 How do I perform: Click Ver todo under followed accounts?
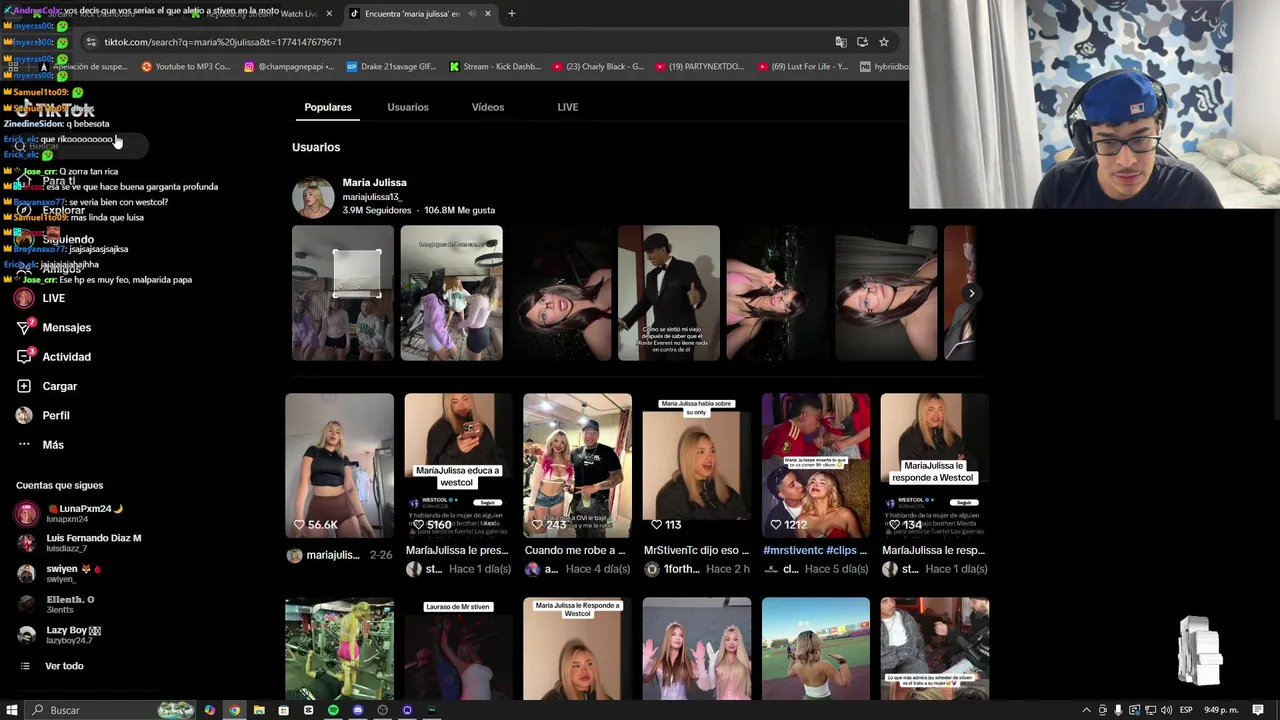pyautogui.click(x=52, y=666)
